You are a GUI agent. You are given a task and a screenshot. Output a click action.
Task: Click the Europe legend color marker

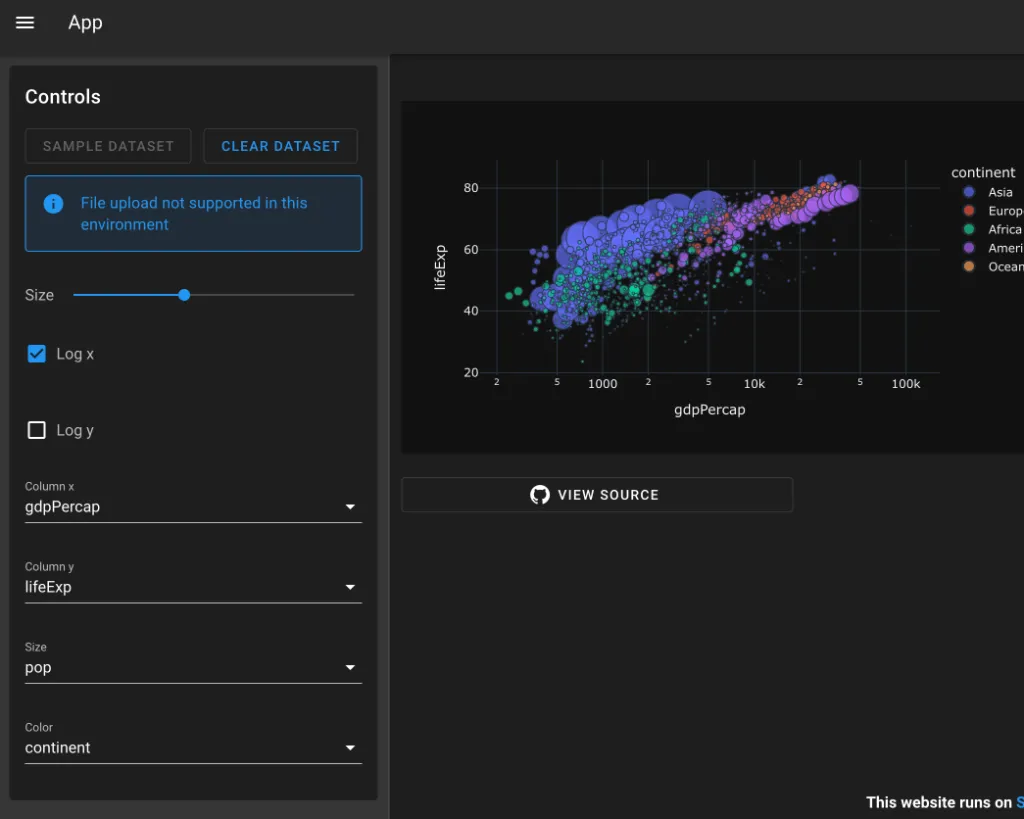pos(968,211)
